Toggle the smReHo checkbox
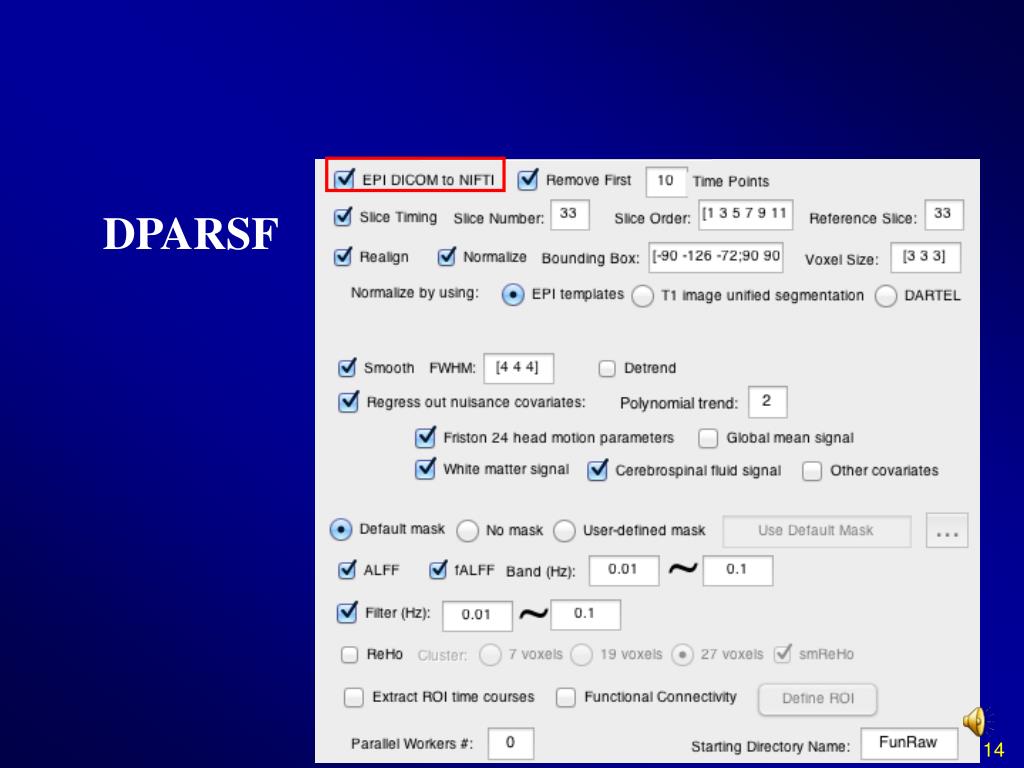The image size is (1024, 768). tap(782, 654)
